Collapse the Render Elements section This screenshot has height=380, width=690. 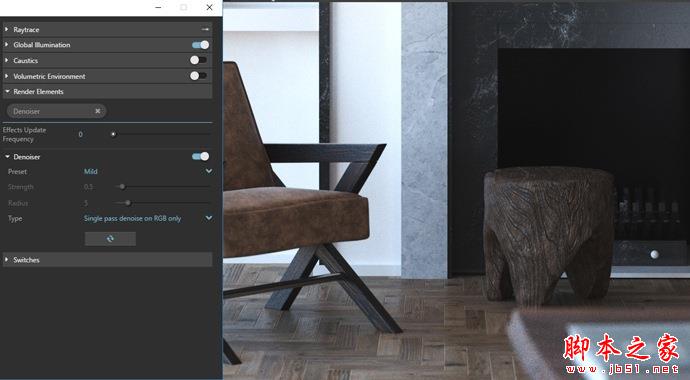click(x=7, y=91)
